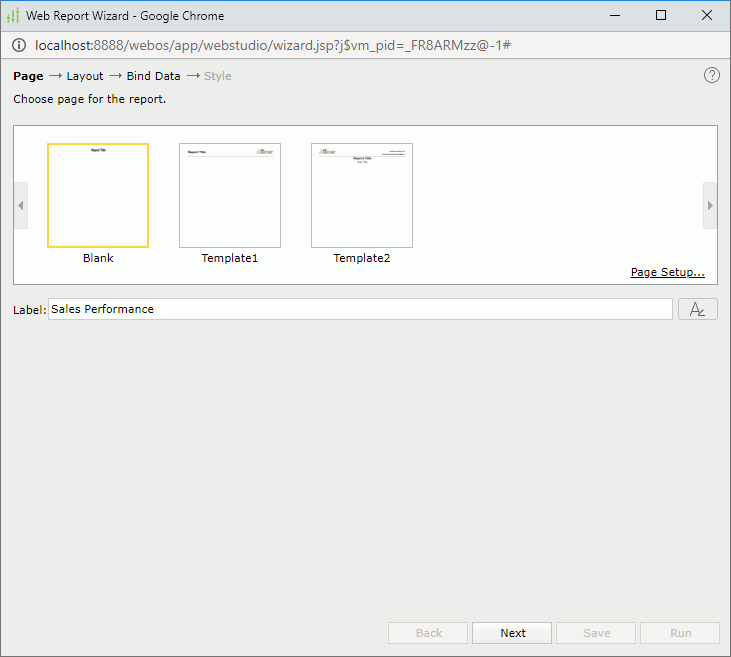Viewport: 731px width, 657px height.
Task: Click the Save button
Action: (x=596, y=633)
